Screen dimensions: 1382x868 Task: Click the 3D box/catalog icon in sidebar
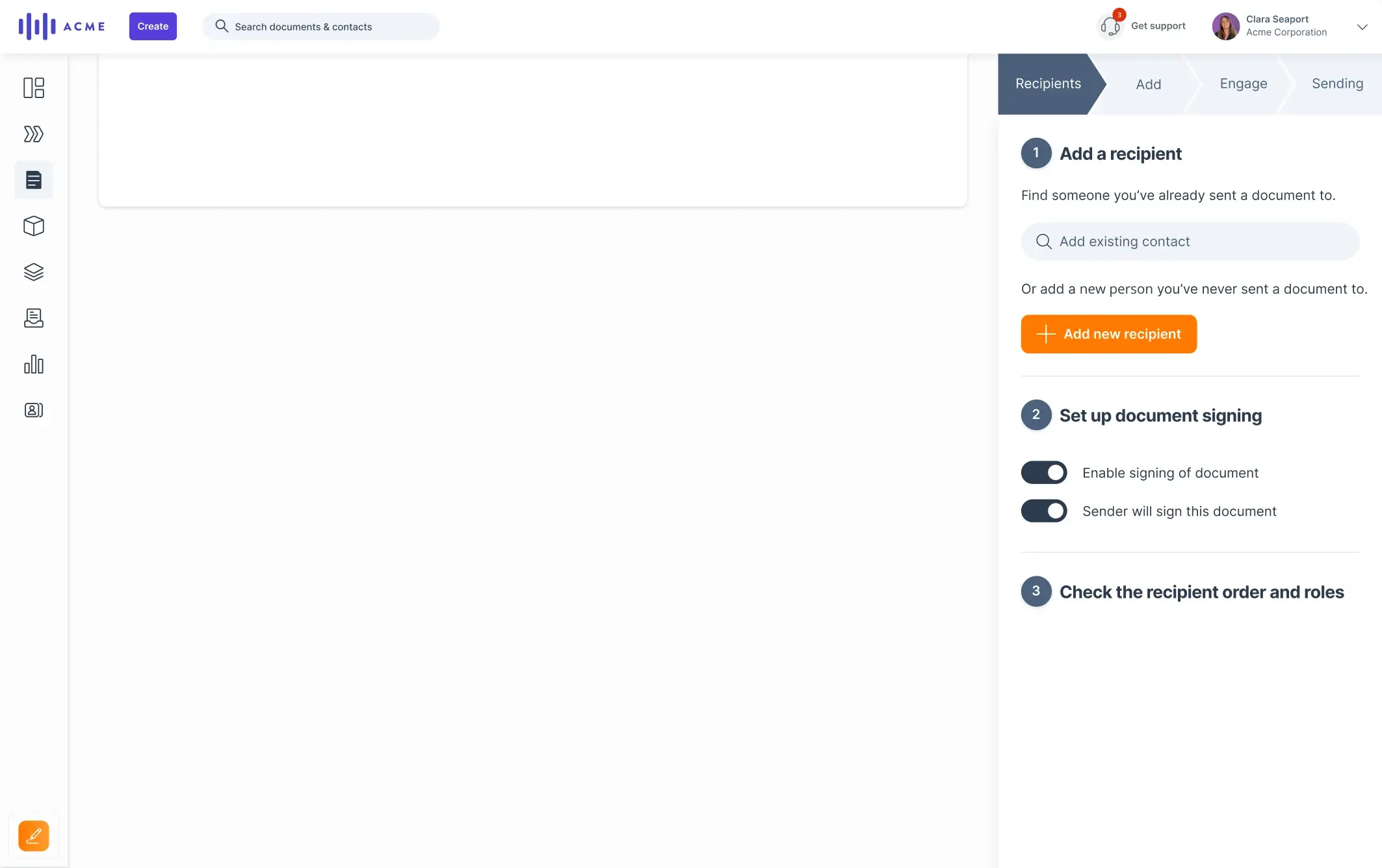click(33, 226)
